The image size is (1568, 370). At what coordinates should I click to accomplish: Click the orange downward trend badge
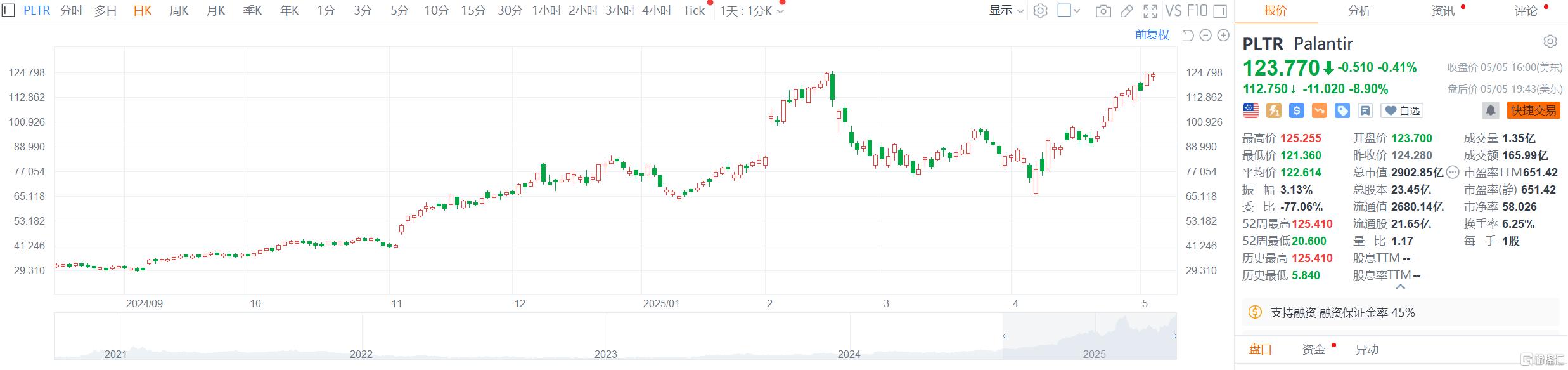click(x=1320, y=110)
